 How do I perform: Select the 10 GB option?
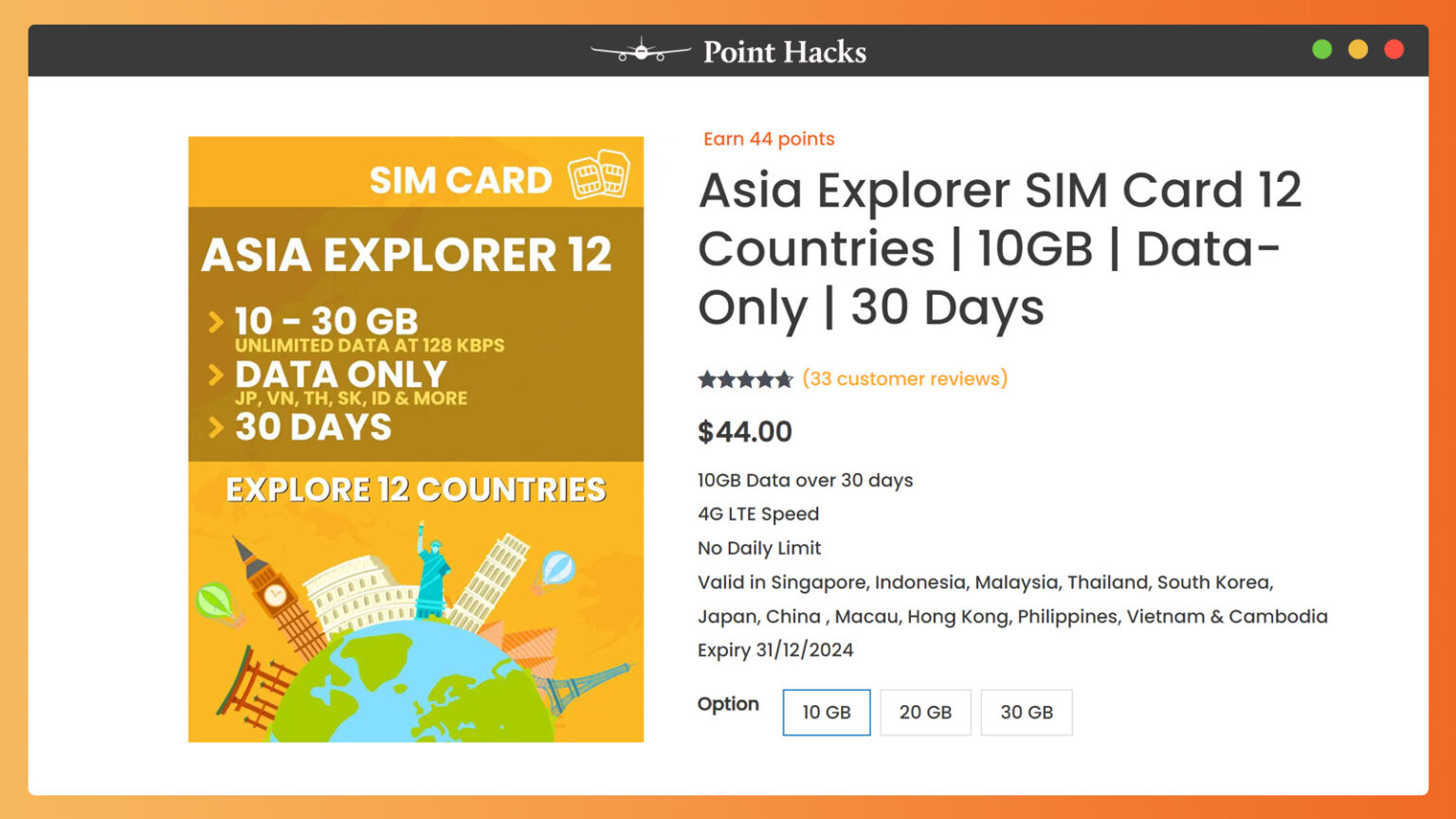pyautogui.click(x=826, y=712)
